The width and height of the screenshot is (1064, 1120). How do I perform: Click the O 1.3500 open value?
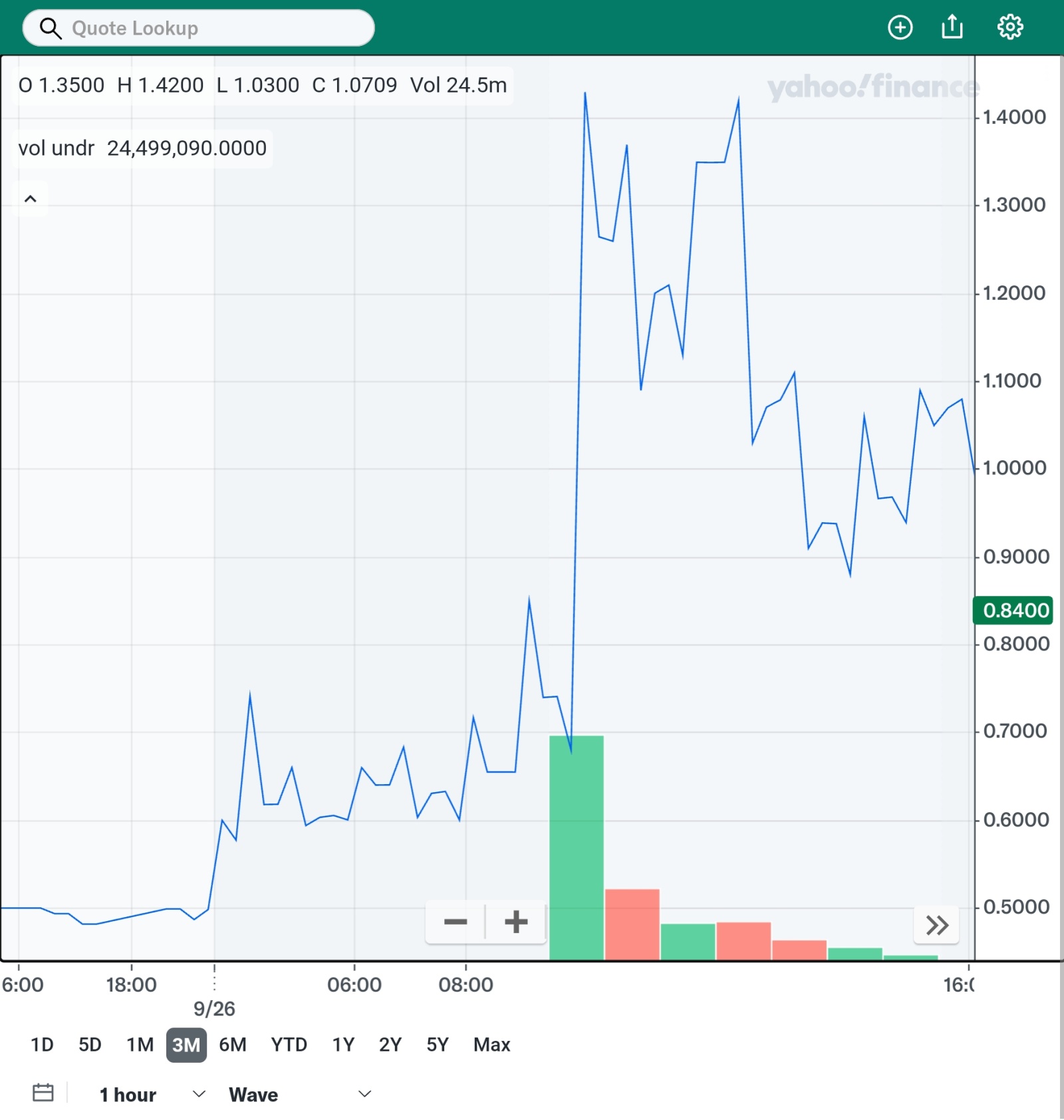pyautogui.click(x=61, y=85)
